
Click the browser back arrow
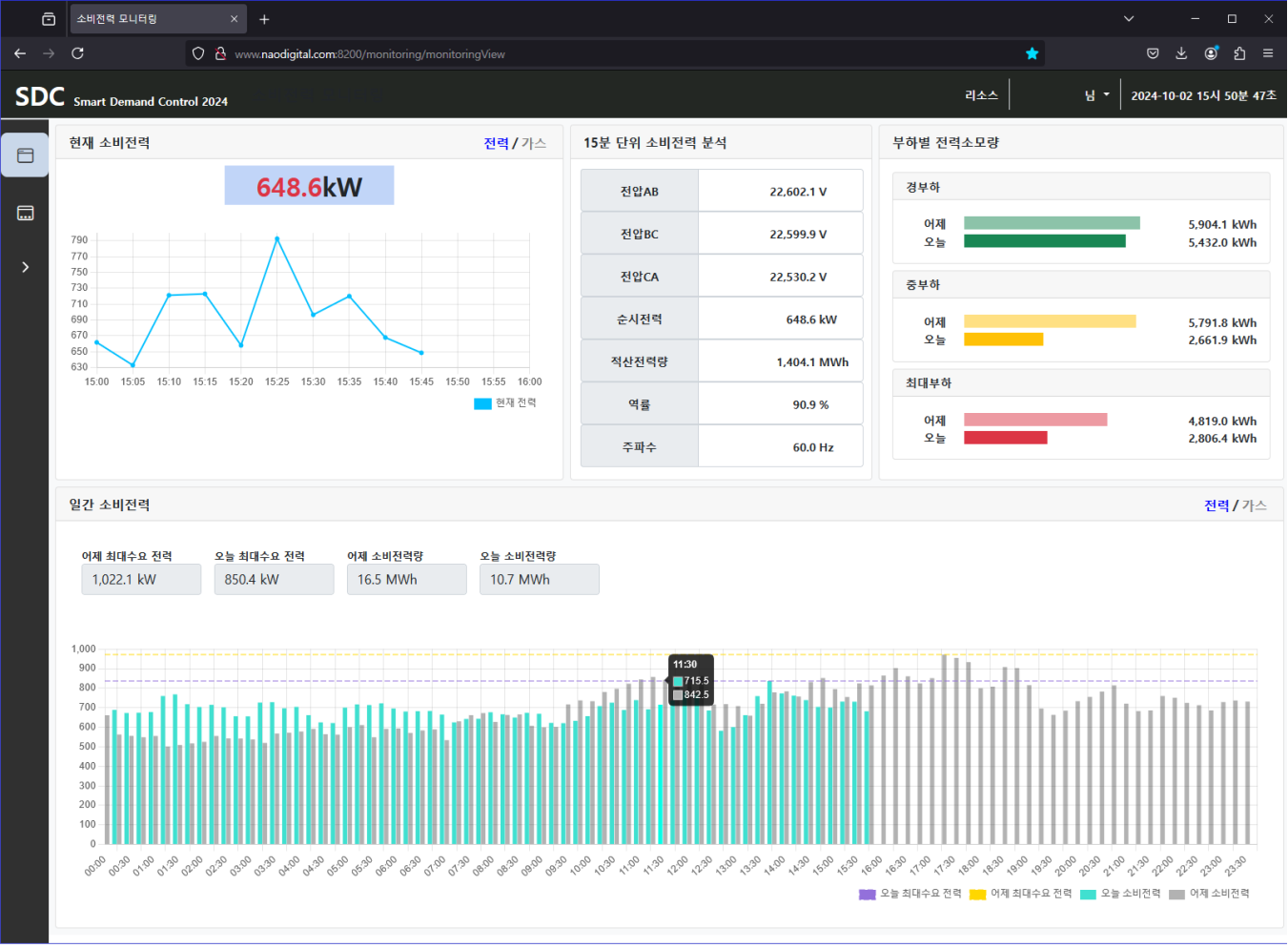[20, 53]
